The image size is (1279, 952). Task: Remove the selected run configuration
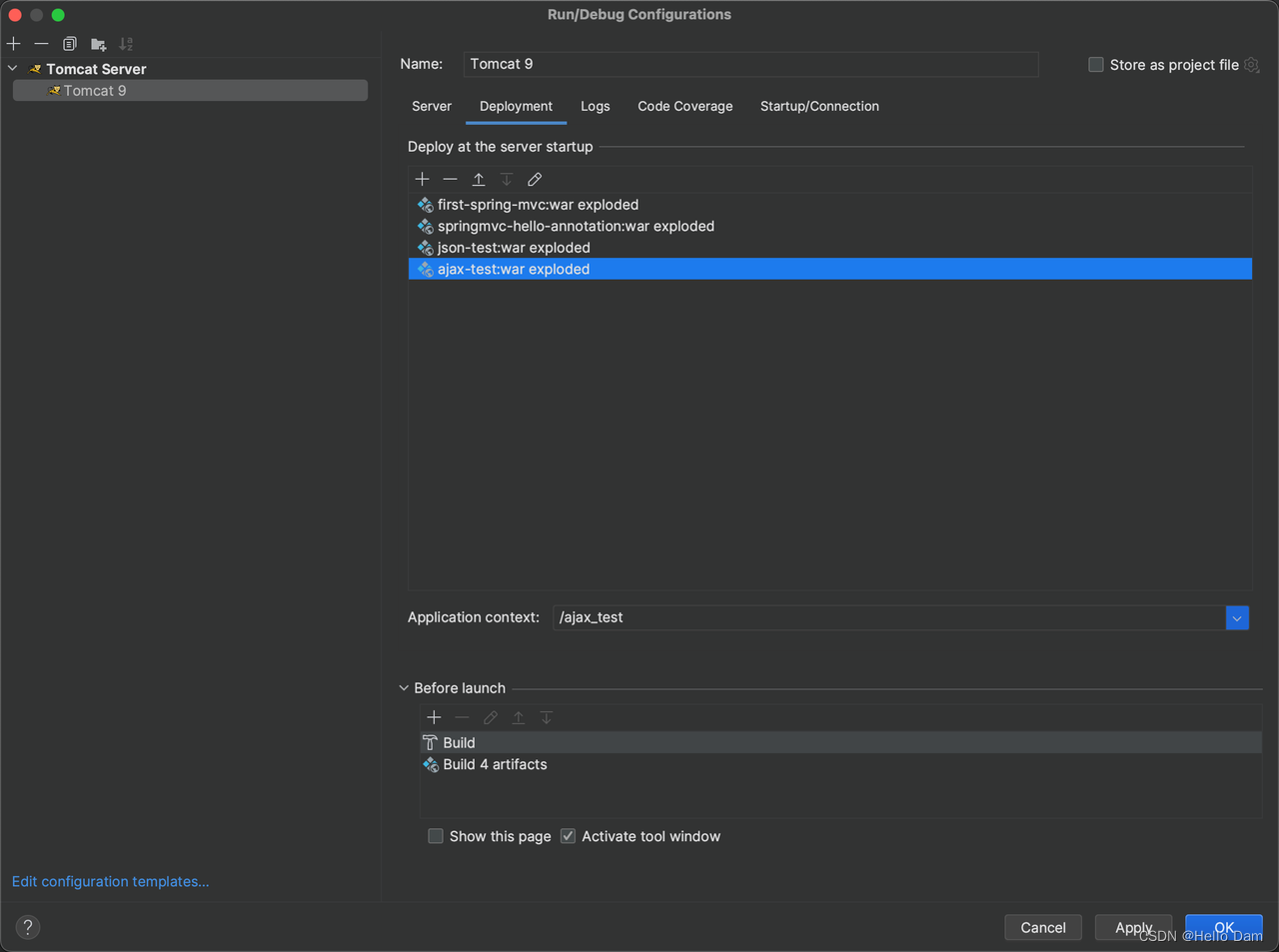coord(41,44)
